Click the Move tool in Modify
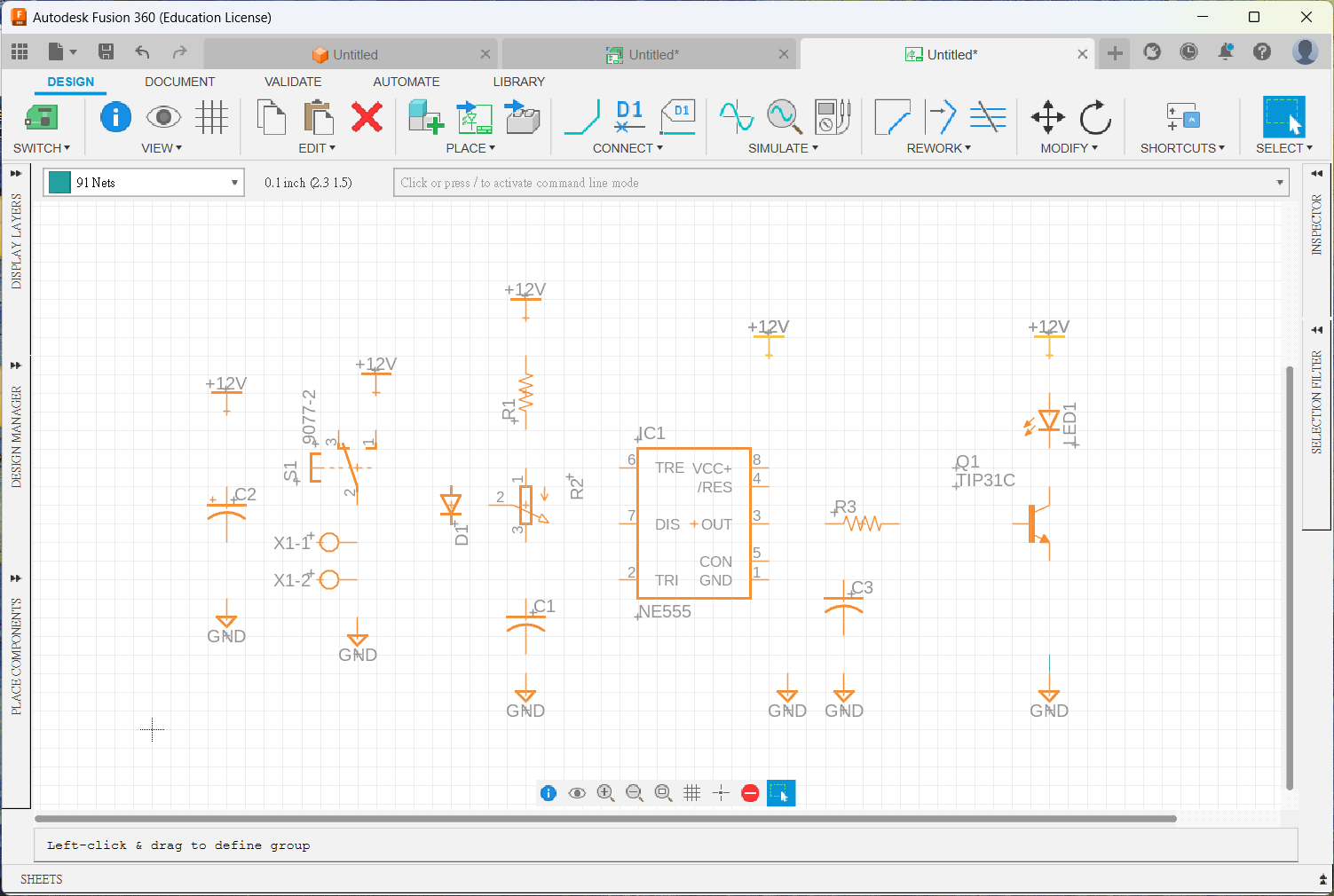This screenshot has height=896, width=1334. 1047,117
